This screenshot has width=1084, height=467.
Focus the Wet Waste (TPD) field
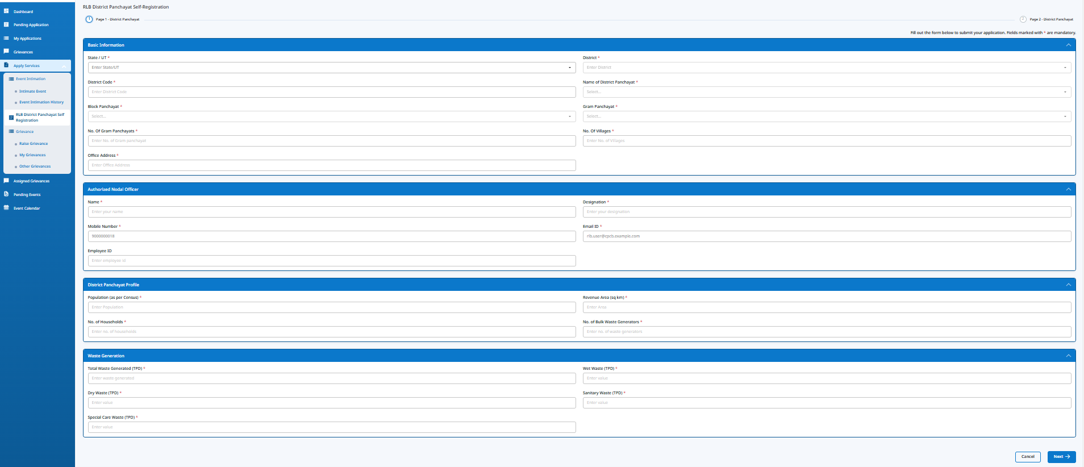tap(827, 379)
